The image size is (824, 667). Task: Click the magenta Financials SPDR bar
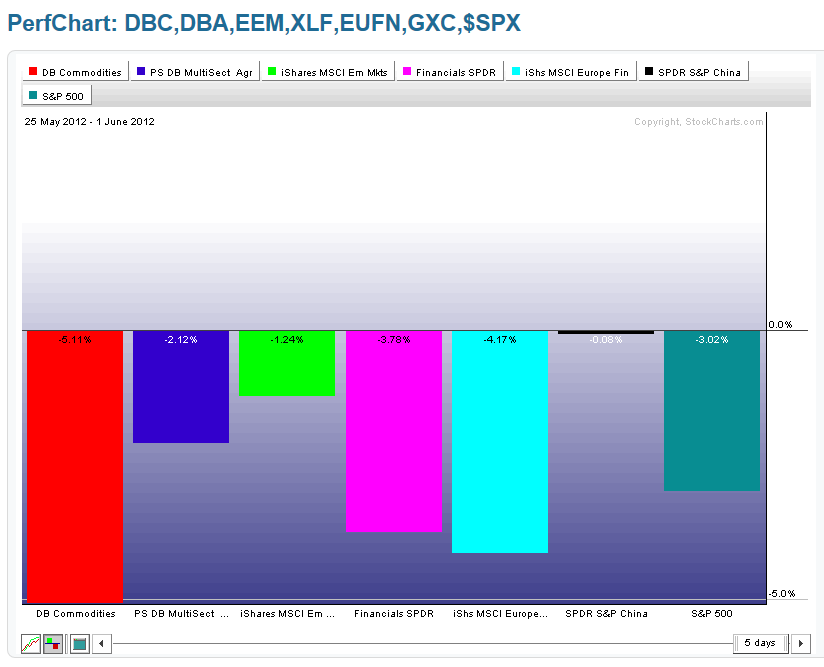click(x=394, y=431)
